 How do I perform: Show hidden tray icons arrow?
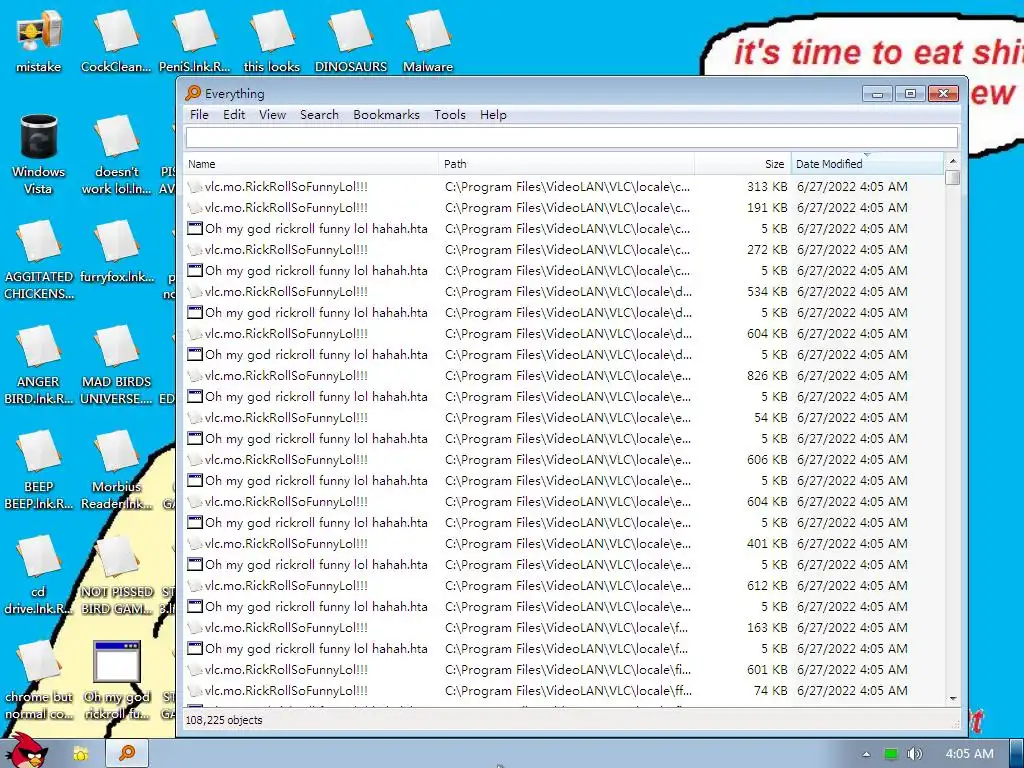click(866, 754)
